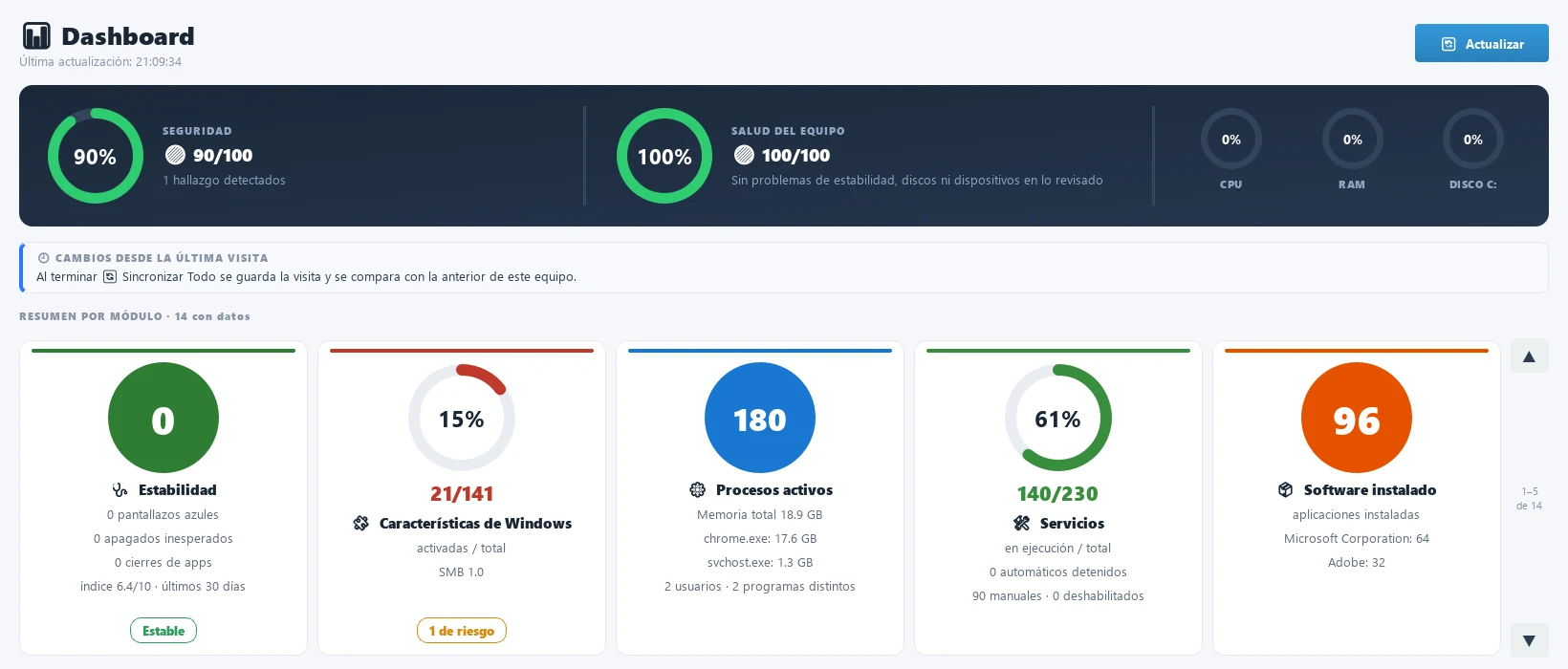
Task: Click the clock icon in Cambios desde la última visita
Action: pyautogui.click(x=43, y=258)
